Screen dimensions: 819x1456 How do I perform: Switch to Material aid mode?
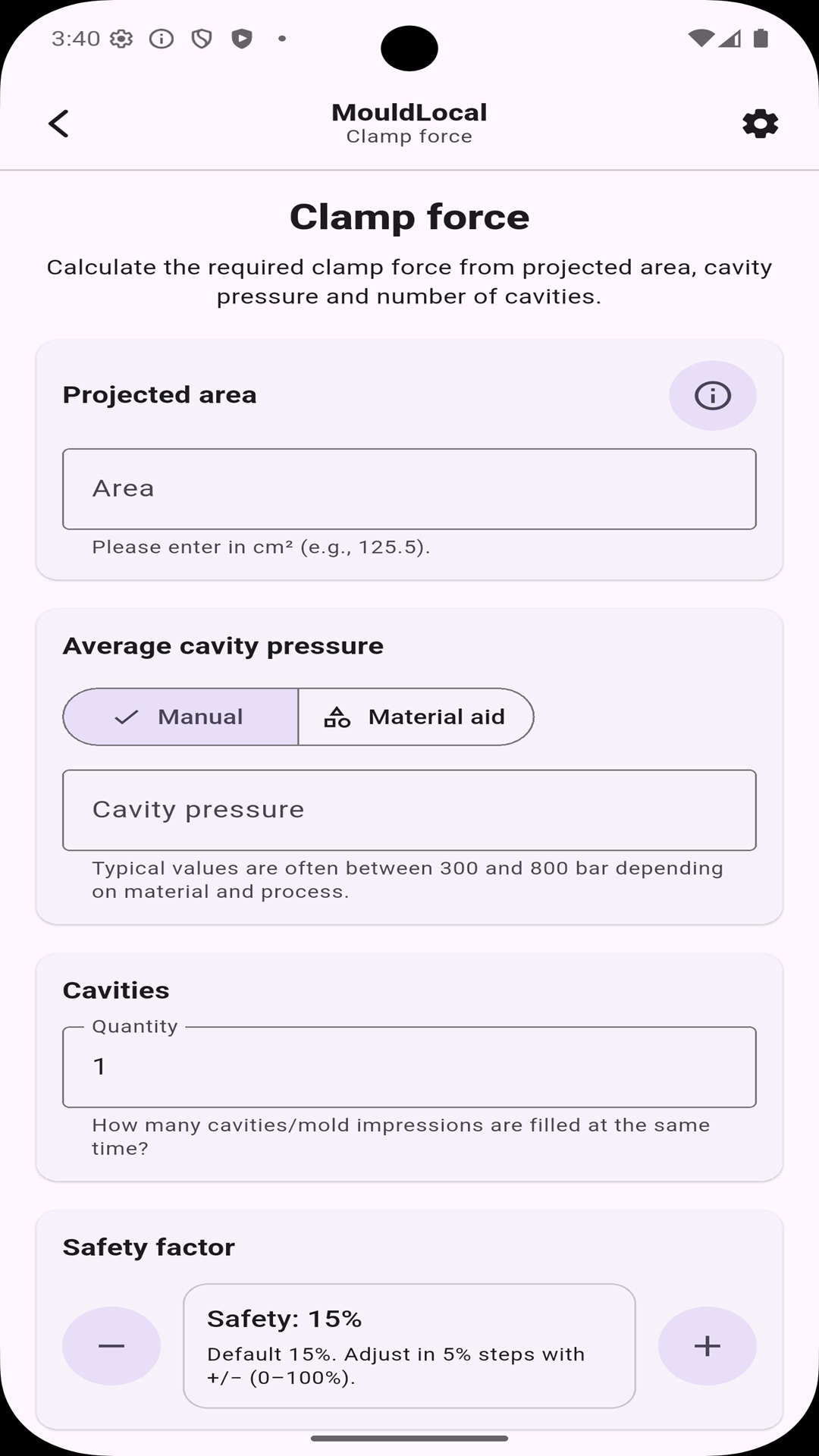click(416, 717)
